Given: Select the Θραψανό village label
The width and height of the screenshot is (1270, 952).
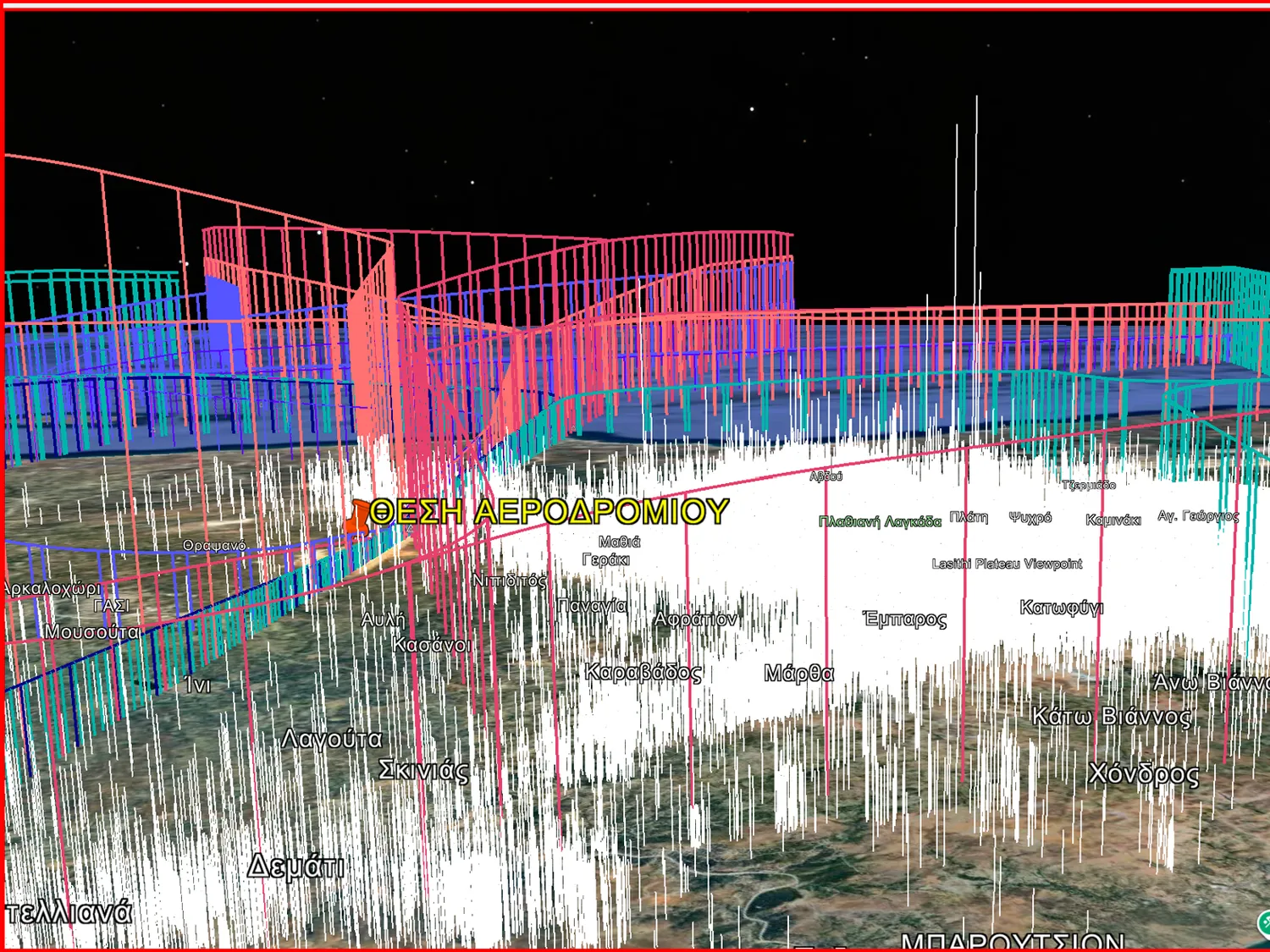Looking at the screenshot, I should (214, 546).
